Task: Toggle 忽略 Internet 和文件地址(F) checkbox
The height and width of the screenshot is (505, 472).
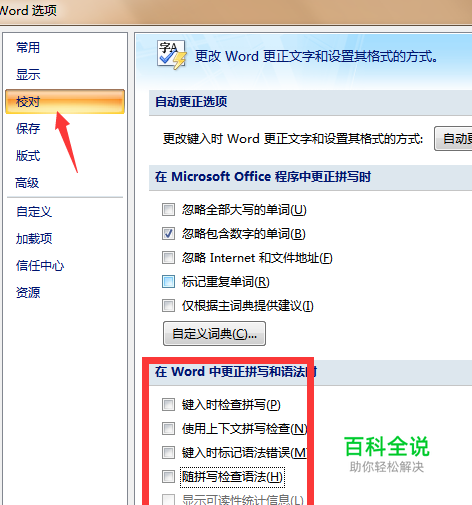Action: point(168,258)
